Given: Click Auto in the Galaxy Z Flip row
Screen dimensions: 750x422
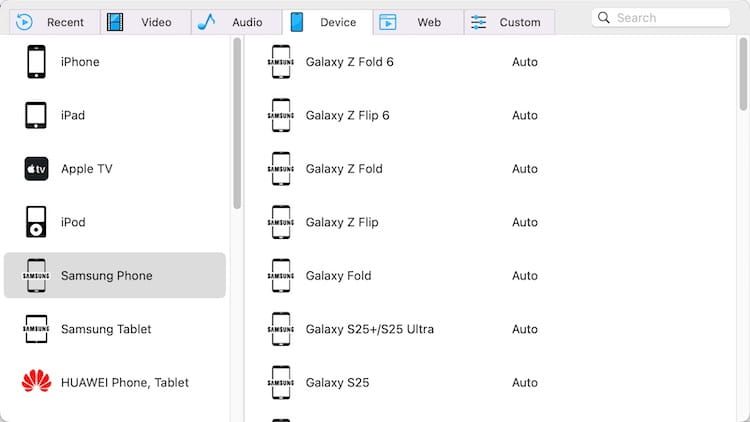Looking at the screenshot, I should [525, 222].
